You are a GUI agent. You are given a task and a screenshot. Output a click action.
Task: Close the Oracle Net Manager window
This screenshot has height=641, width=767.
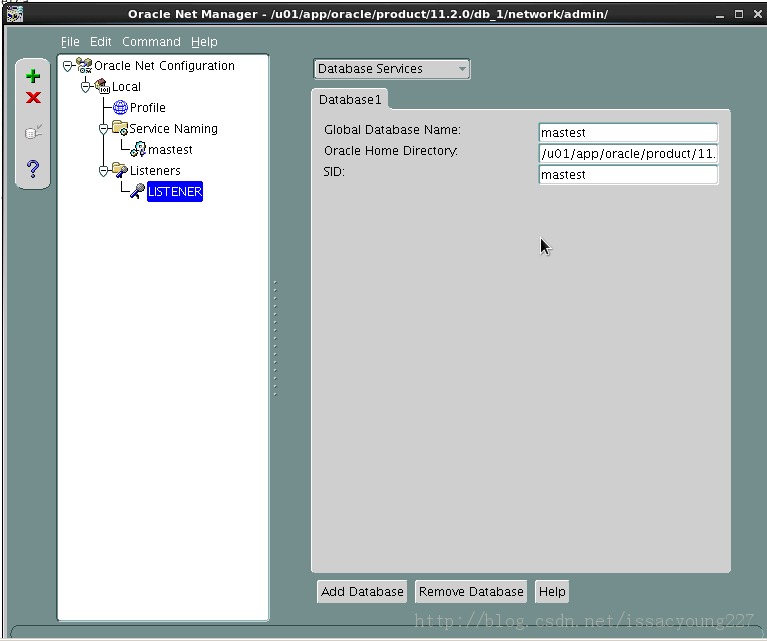coord(757,14)
